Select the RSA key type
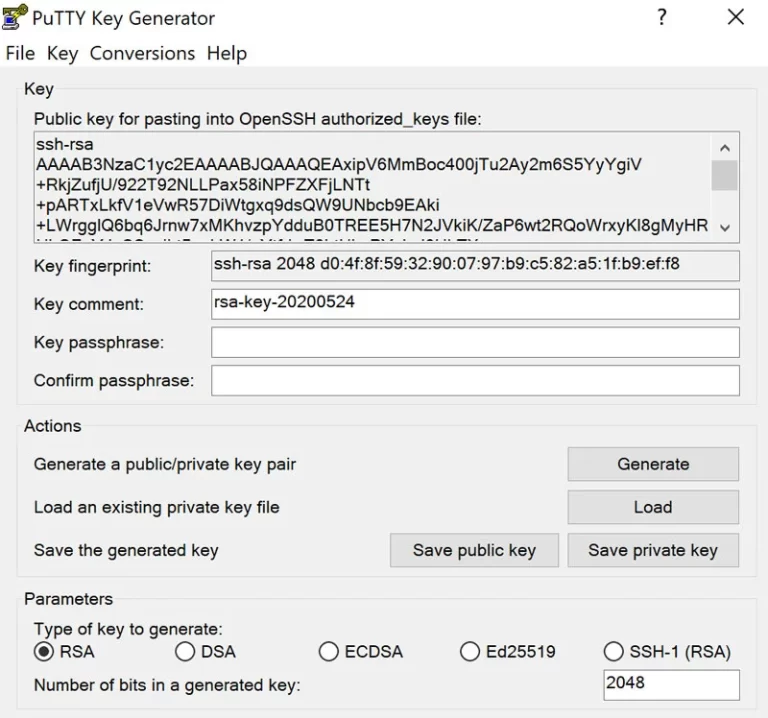The height and width of the screenshot is (718, 768). click(x=44, y=652)
